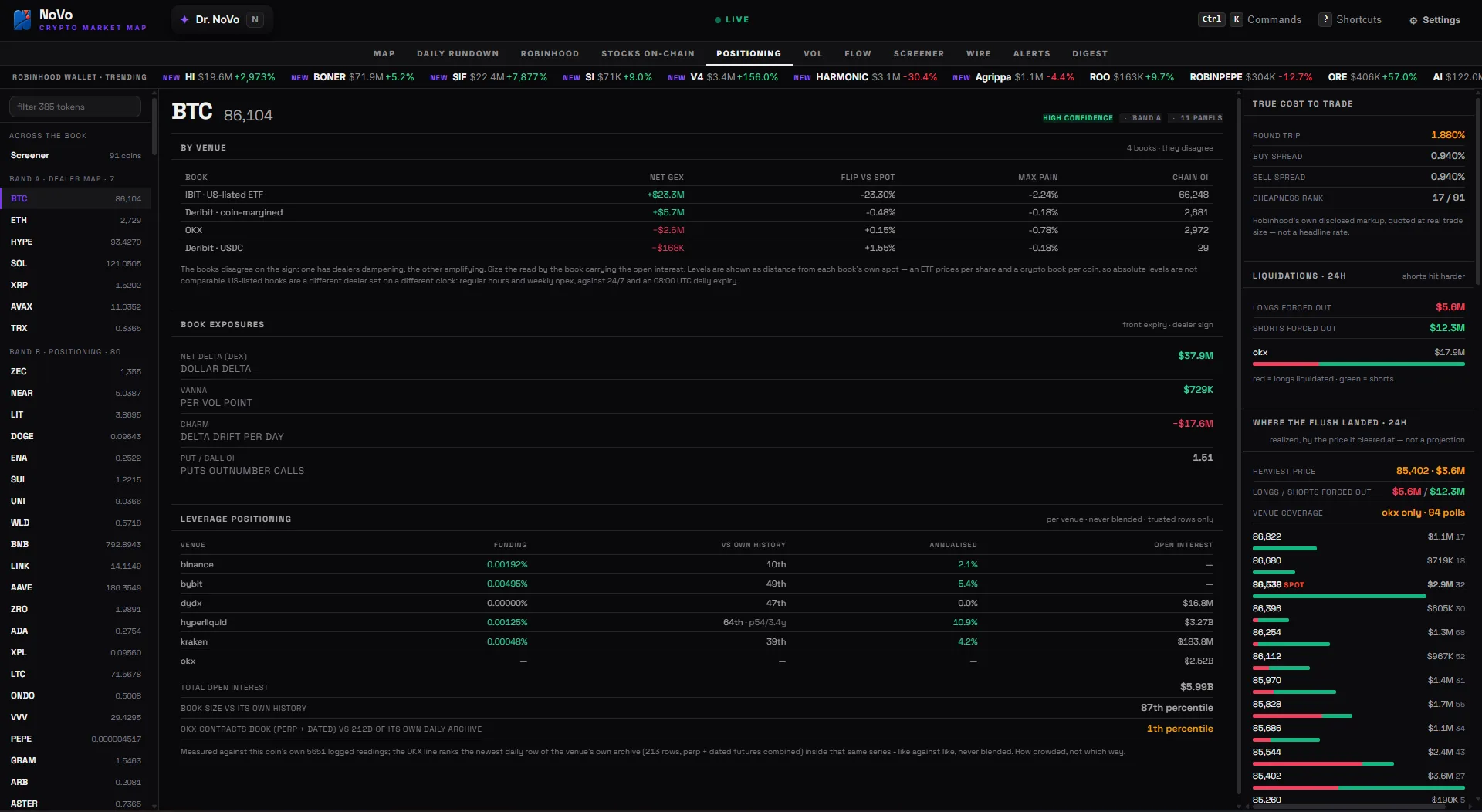The height and width of the screenshot is (812, 1482).
Task: Select LINK in the token list
Action: [x=76, y=566]
